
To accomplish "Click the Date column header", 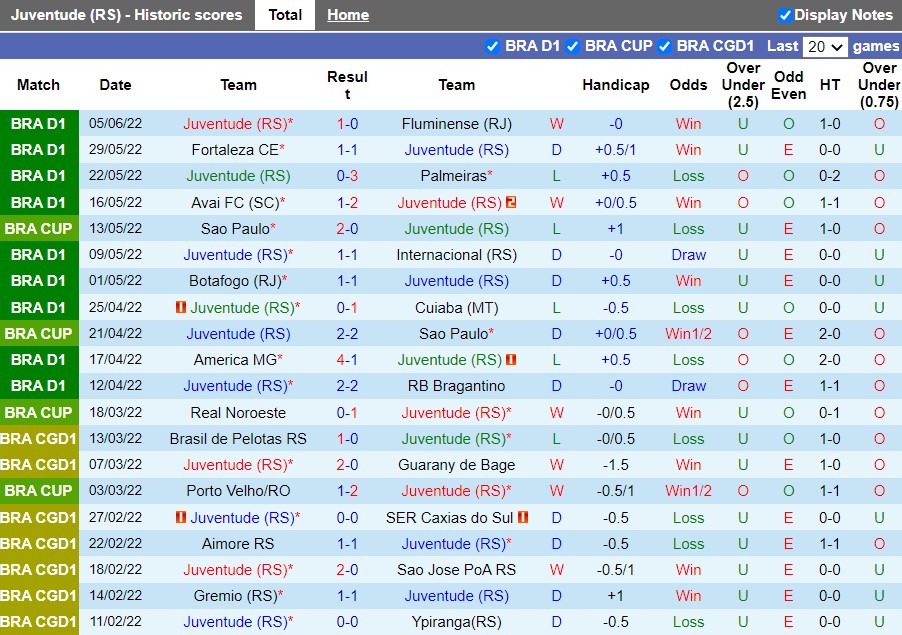I will (115, 85).
